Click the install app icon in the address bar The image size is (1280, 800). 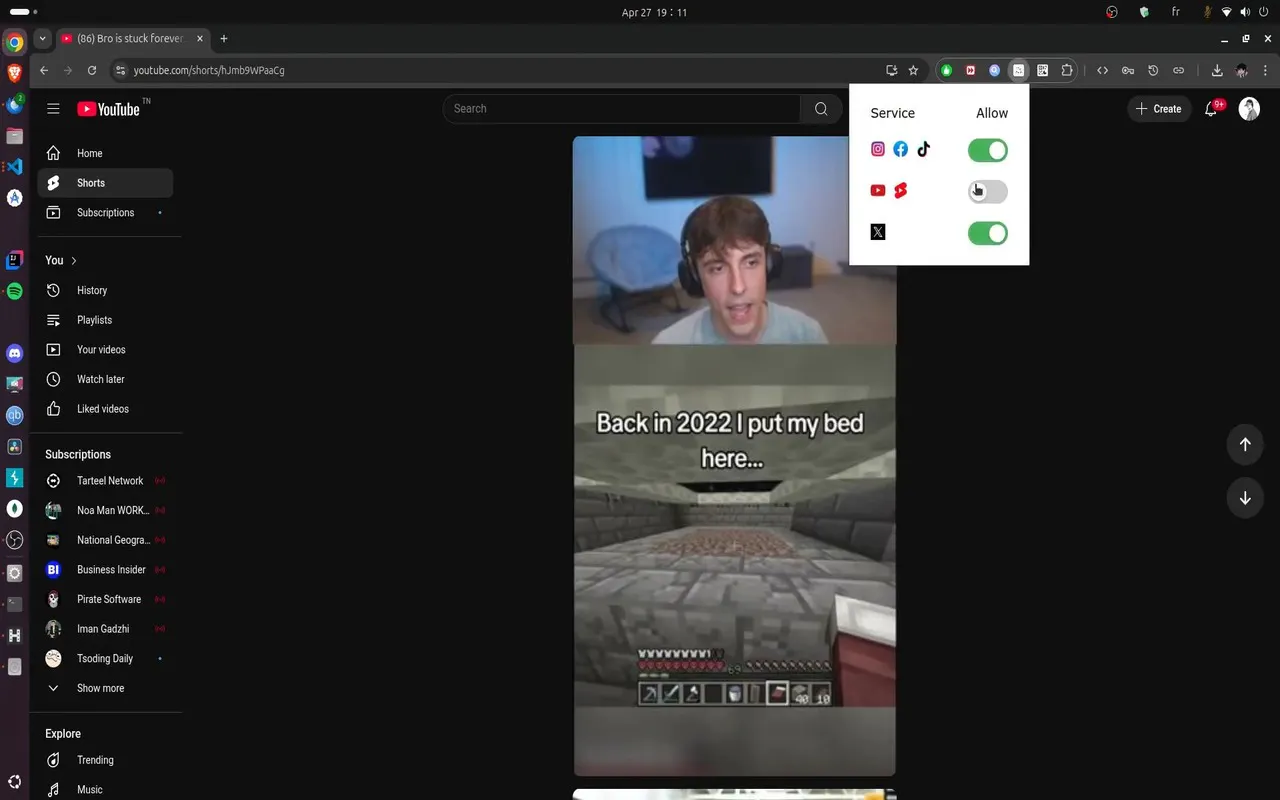[x=891, y=71]
